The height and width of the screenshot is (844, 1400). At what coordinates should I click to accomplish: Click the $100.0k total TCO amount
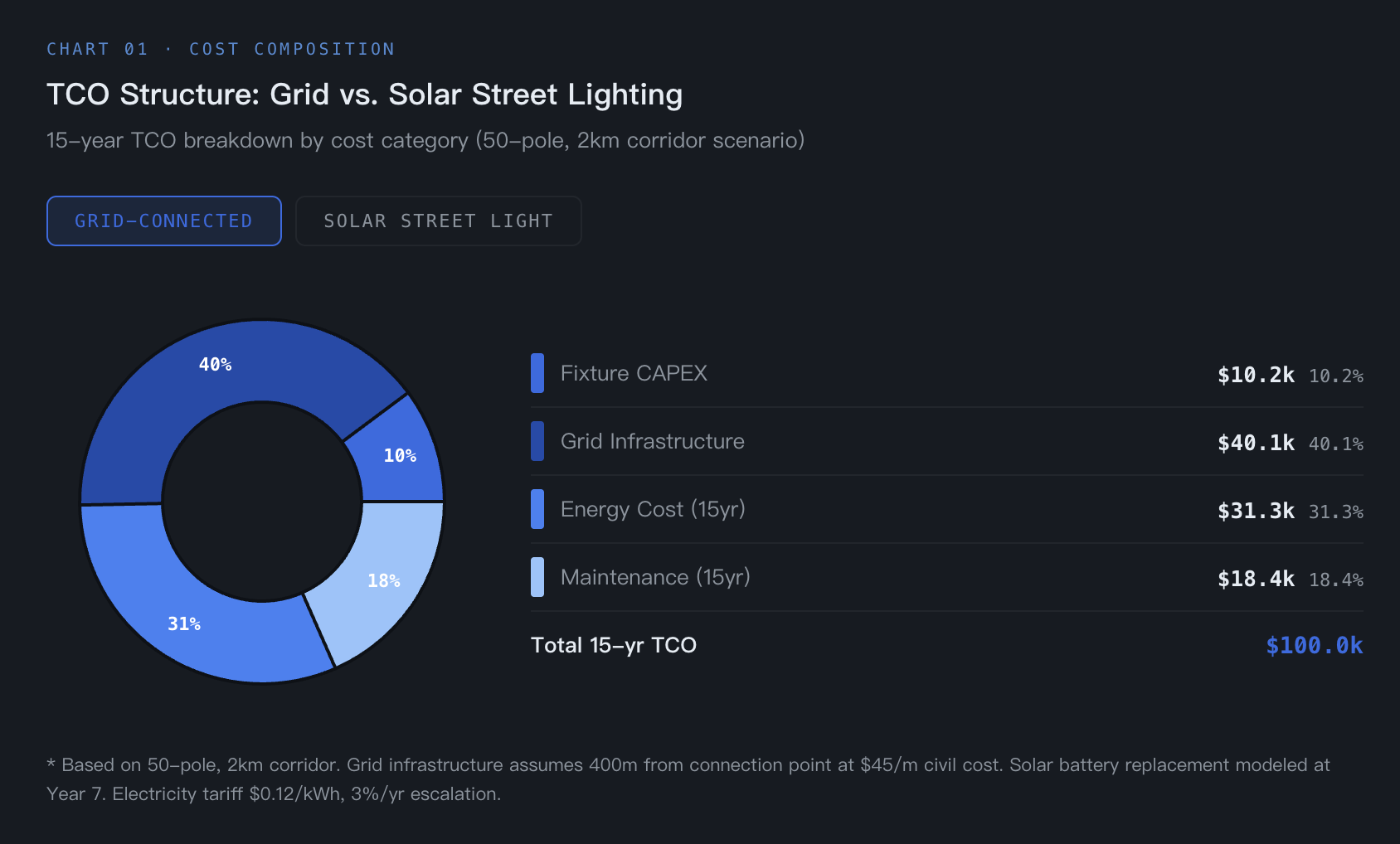[x=1314, y=645]
